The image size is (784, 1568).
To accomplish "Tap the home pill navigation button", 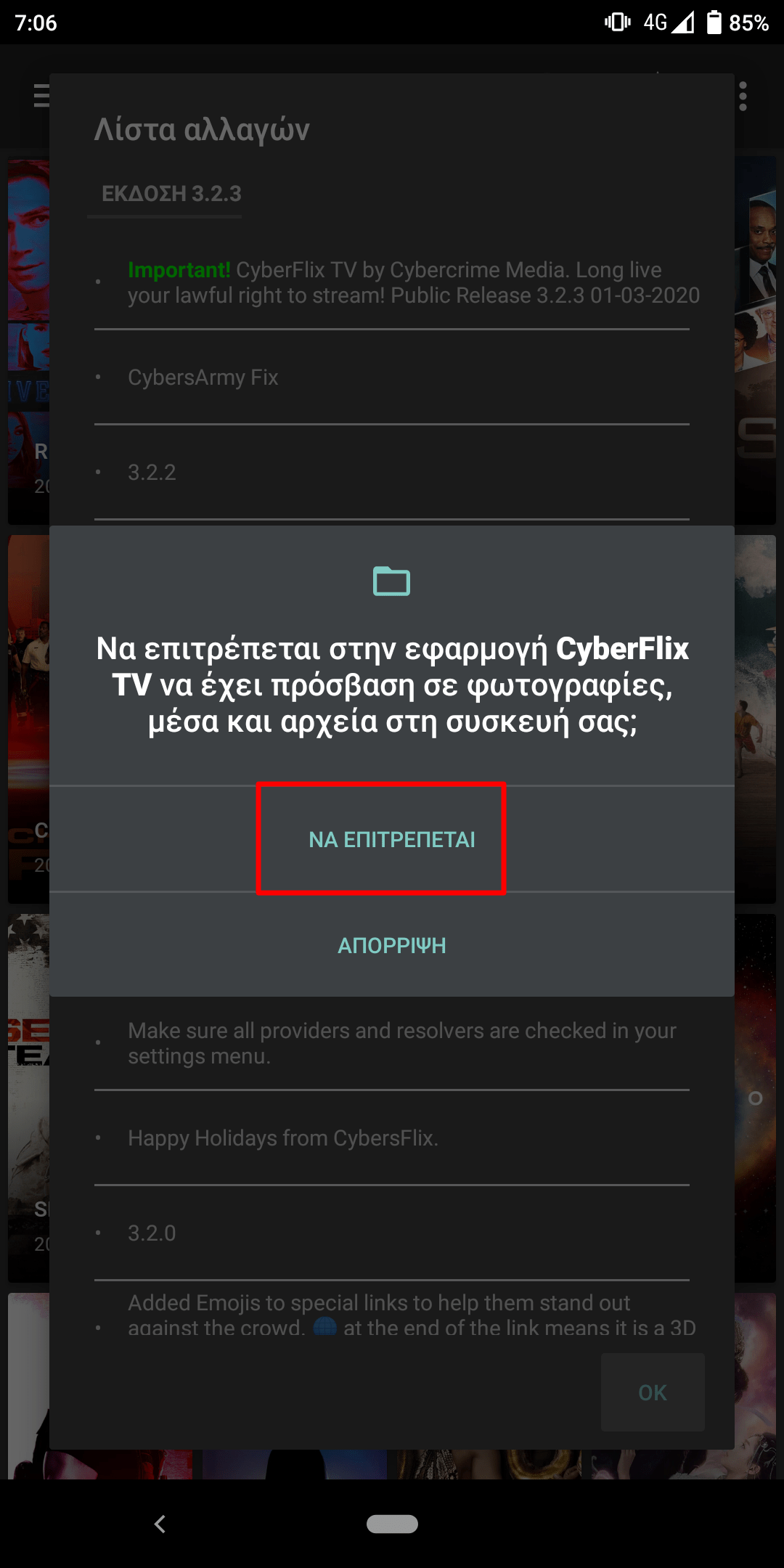I will (392, 1524).
